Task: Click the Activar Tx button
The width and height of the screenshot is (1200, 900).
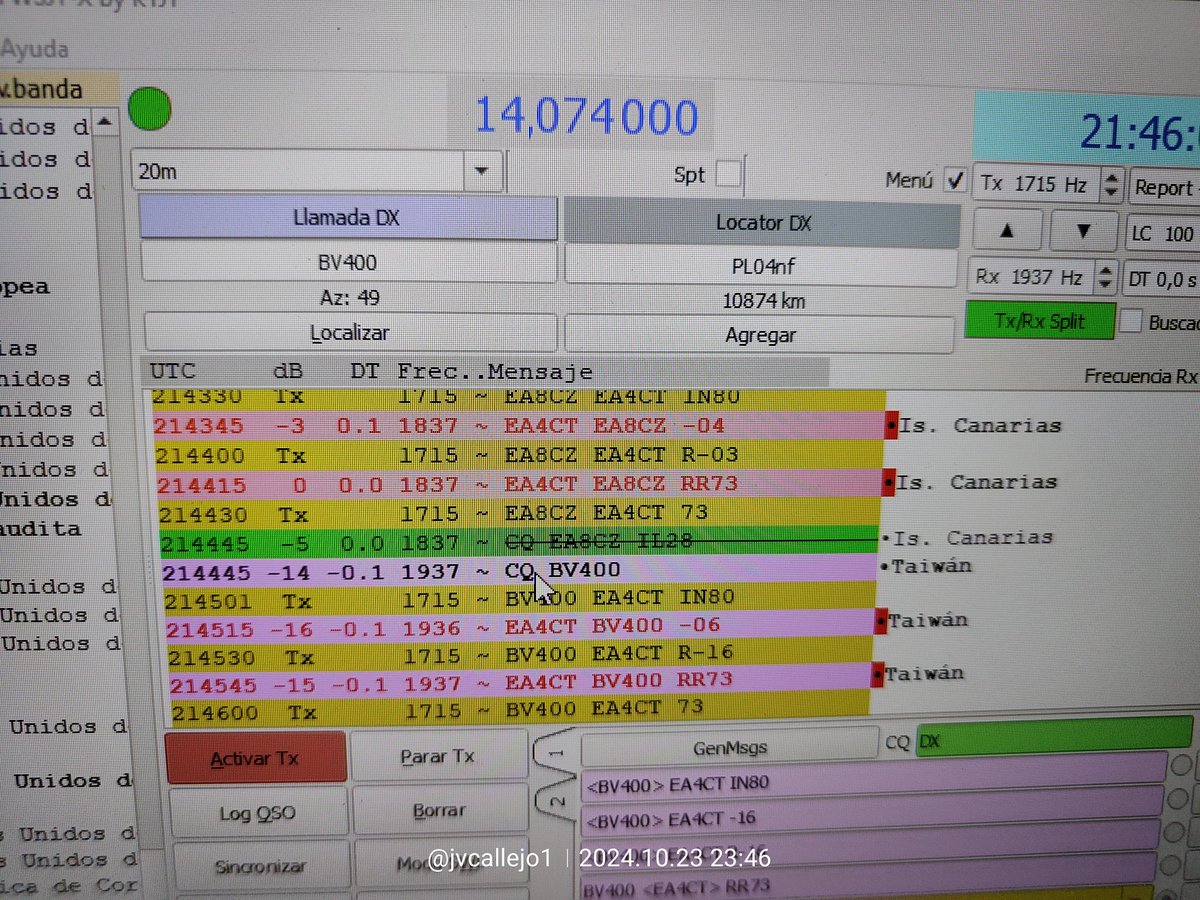Action: tap(255, 758)
